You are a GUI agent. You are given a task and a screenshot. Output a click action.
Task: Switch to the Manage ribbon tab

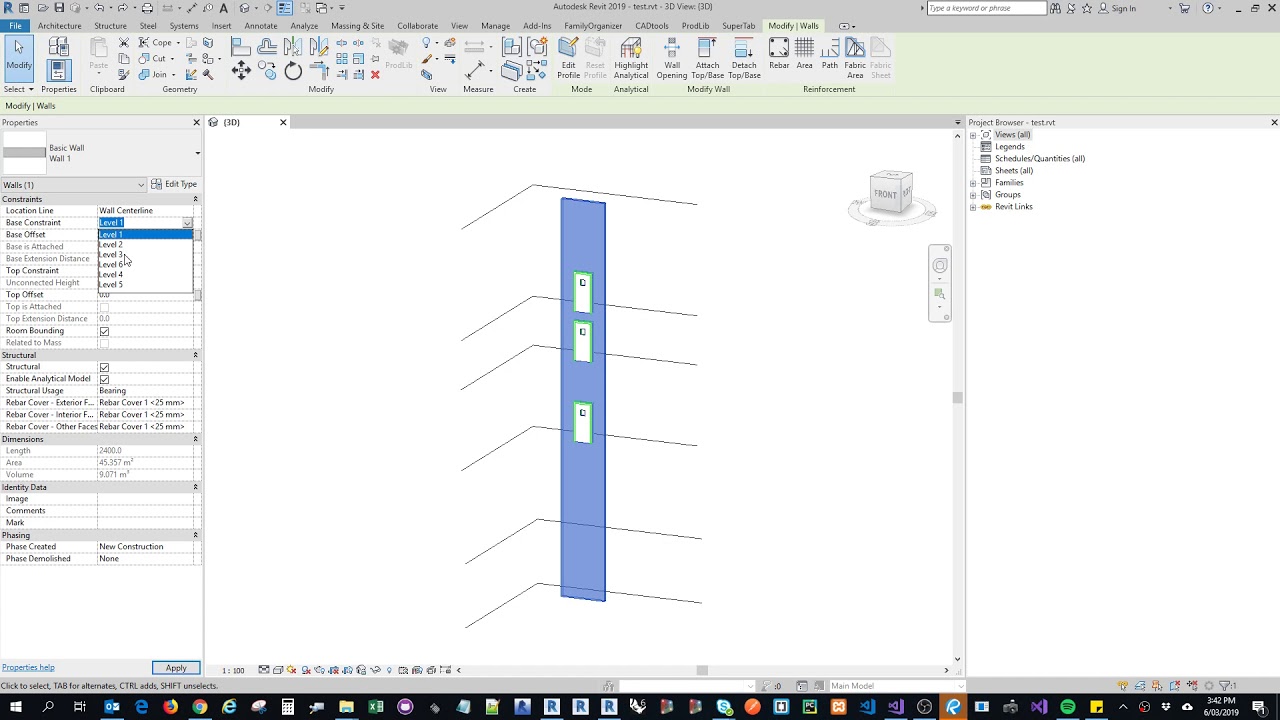[495, 26]
